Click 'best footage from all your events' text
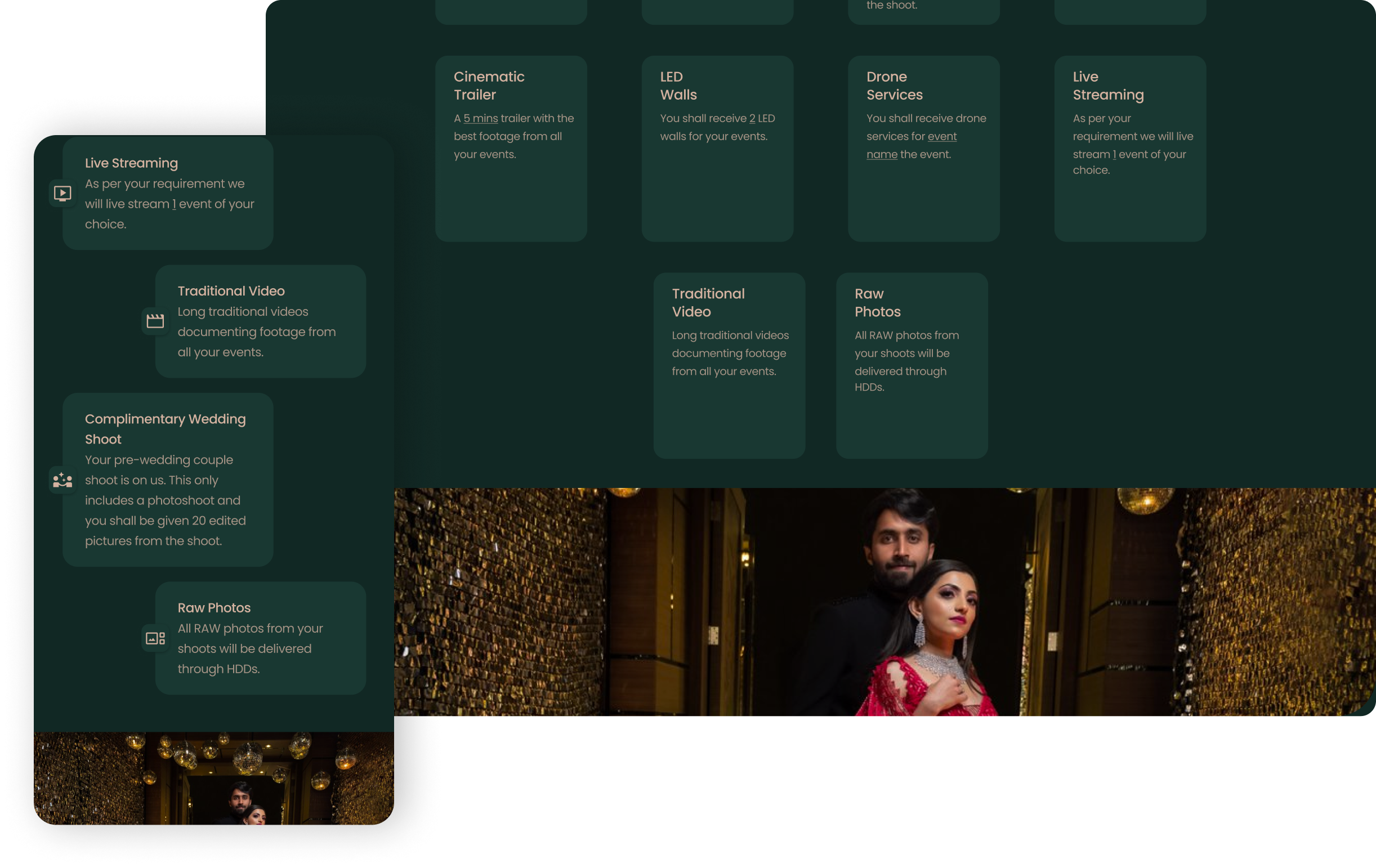This screenshot has height=868, width=1376. (x=507, y=145)
